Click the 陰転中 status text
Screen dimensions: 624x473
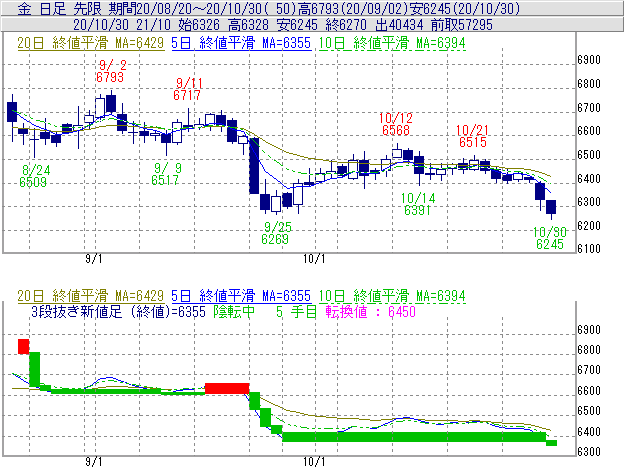click(x=234, y=311)
